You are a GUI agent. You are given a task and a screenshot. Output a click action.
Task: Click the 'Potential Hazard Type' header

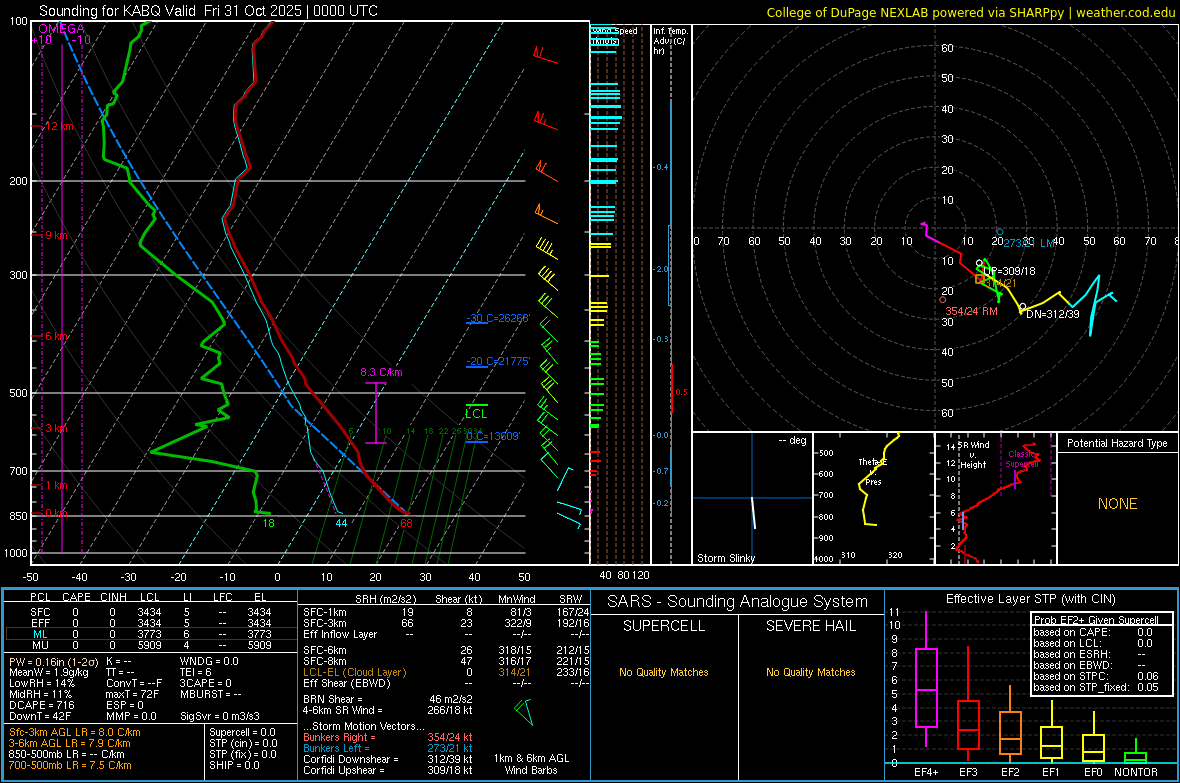point(1117,443)
